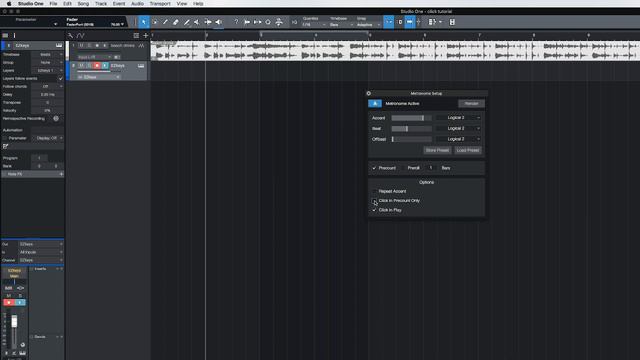Select the Mute tool
This screenshot has width=640, height=360.
[197, 22]
